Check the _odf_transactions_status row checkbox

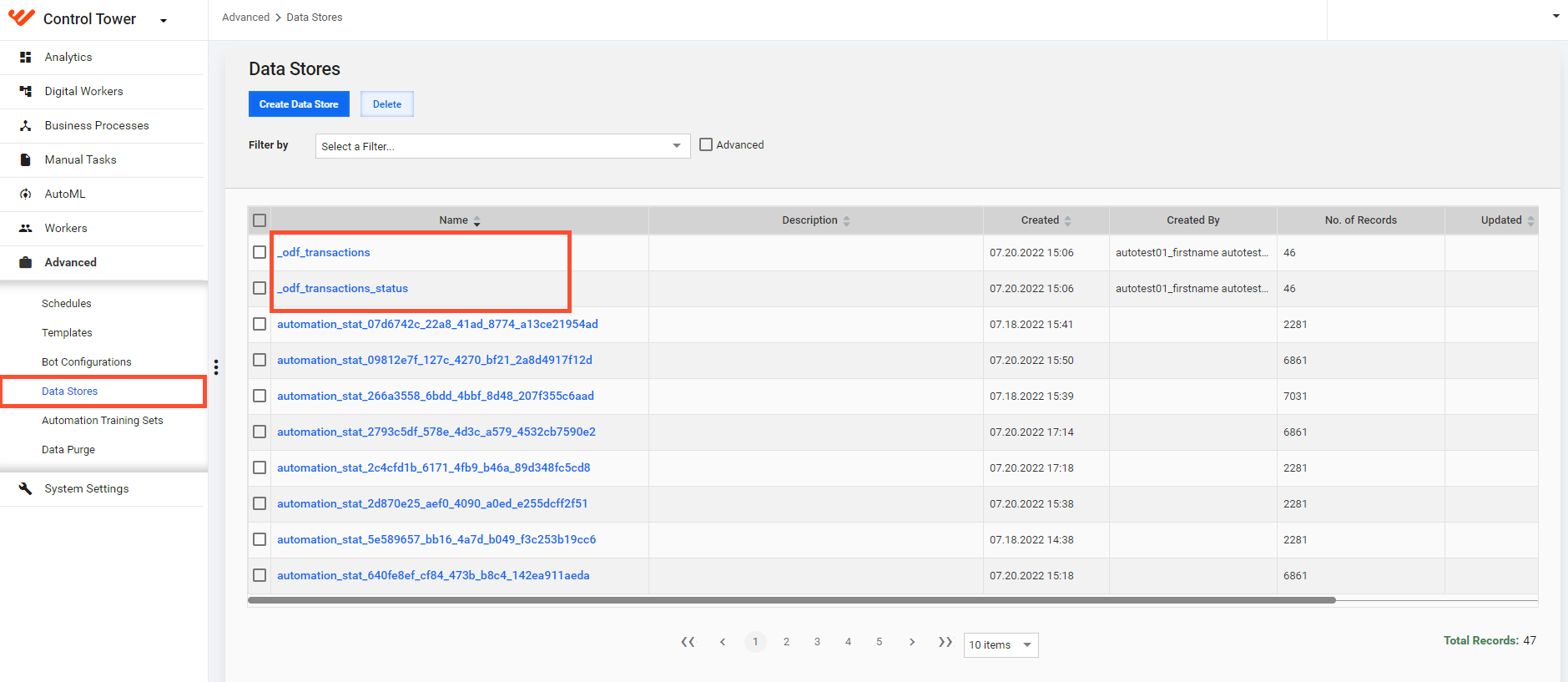pyautogui.click(x=260, y=288)
